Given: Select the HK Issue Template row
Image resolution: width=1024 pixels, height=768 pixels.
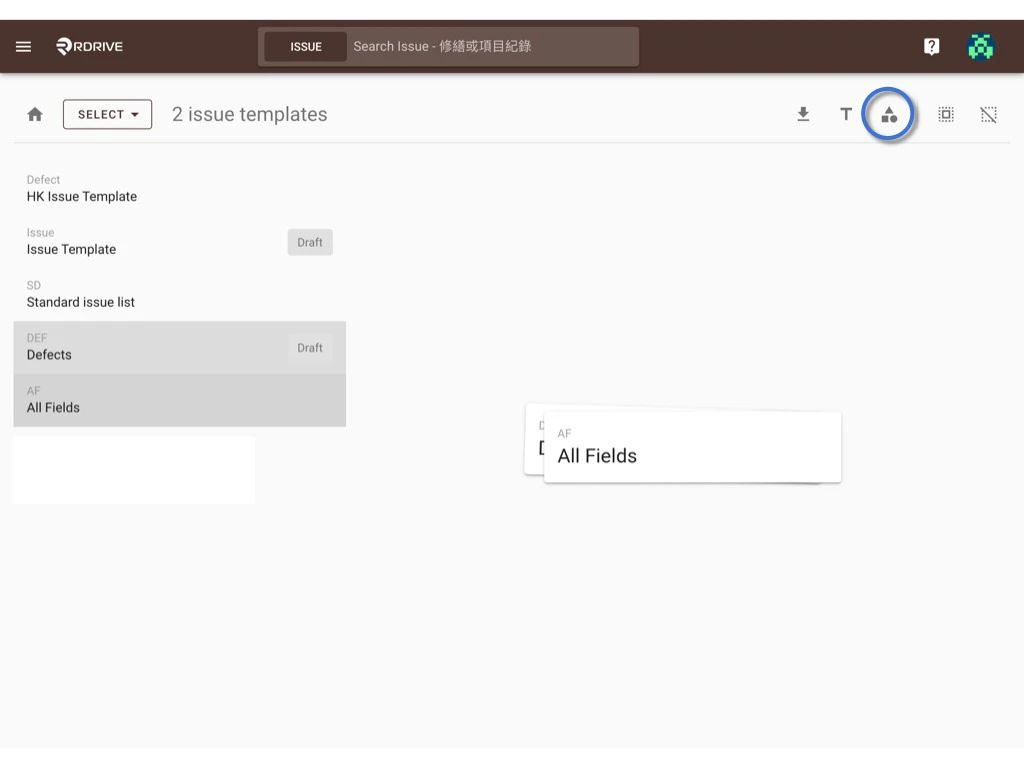Looking at the screenshot, I should [180, 189].
